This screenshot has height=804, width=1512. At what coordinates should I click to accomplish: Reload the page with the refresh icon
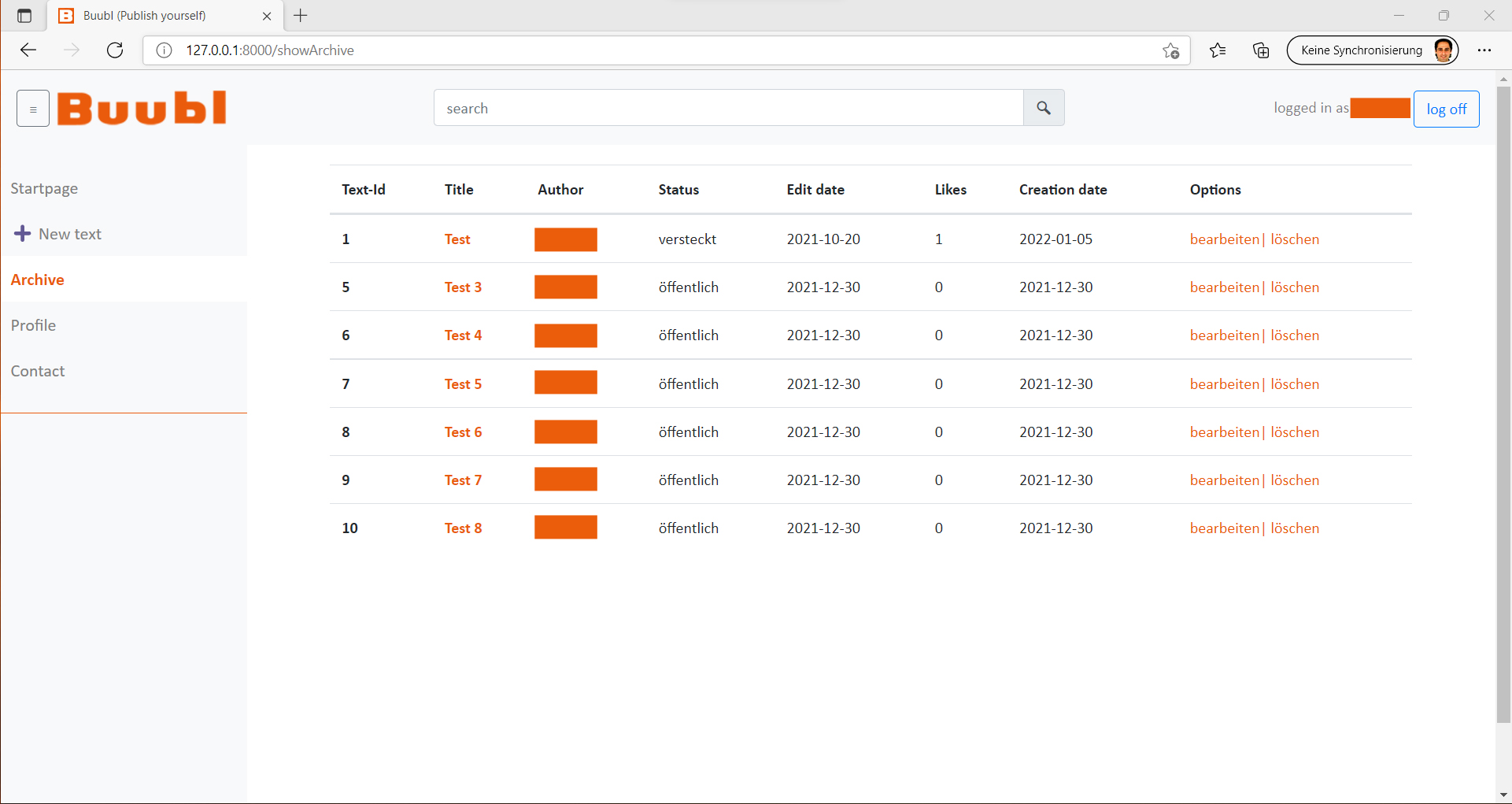(x=115, y=50)
